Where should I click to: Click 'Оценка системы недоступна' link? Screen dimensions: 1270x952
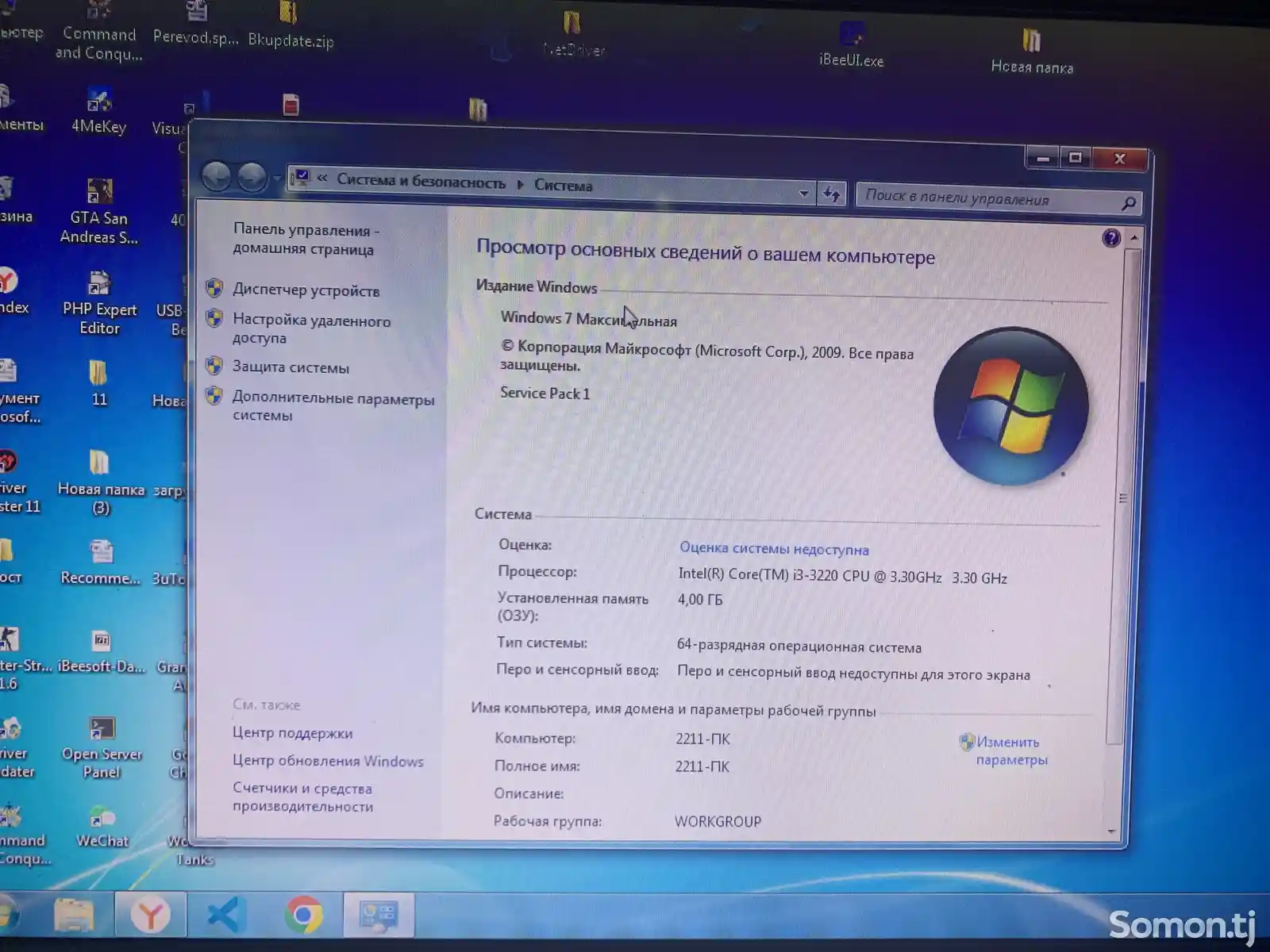[x=774, y=548]
